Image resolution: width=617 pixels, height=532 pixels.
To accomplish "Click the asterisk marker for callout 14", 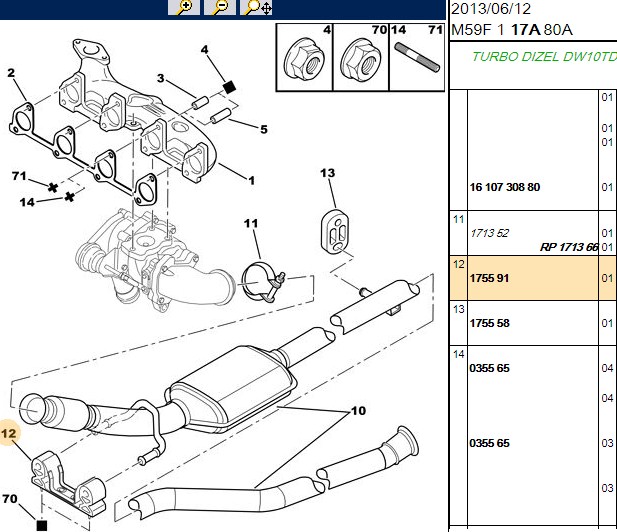I will click(70, 196).
